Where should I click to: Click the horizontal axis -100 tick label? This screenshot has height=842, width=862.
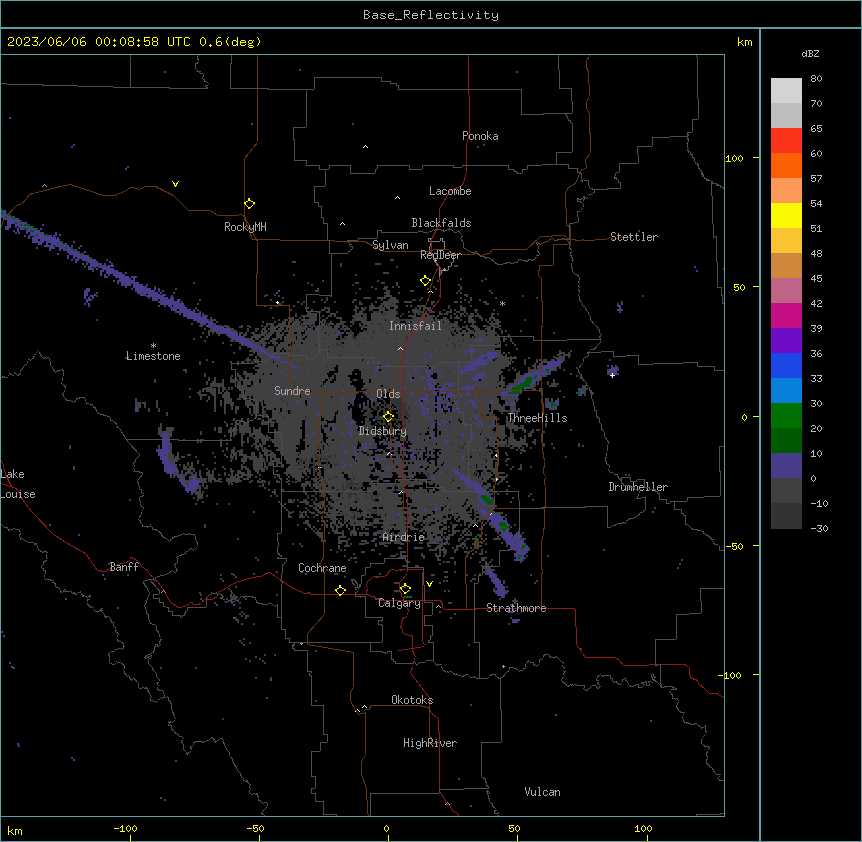125,828
